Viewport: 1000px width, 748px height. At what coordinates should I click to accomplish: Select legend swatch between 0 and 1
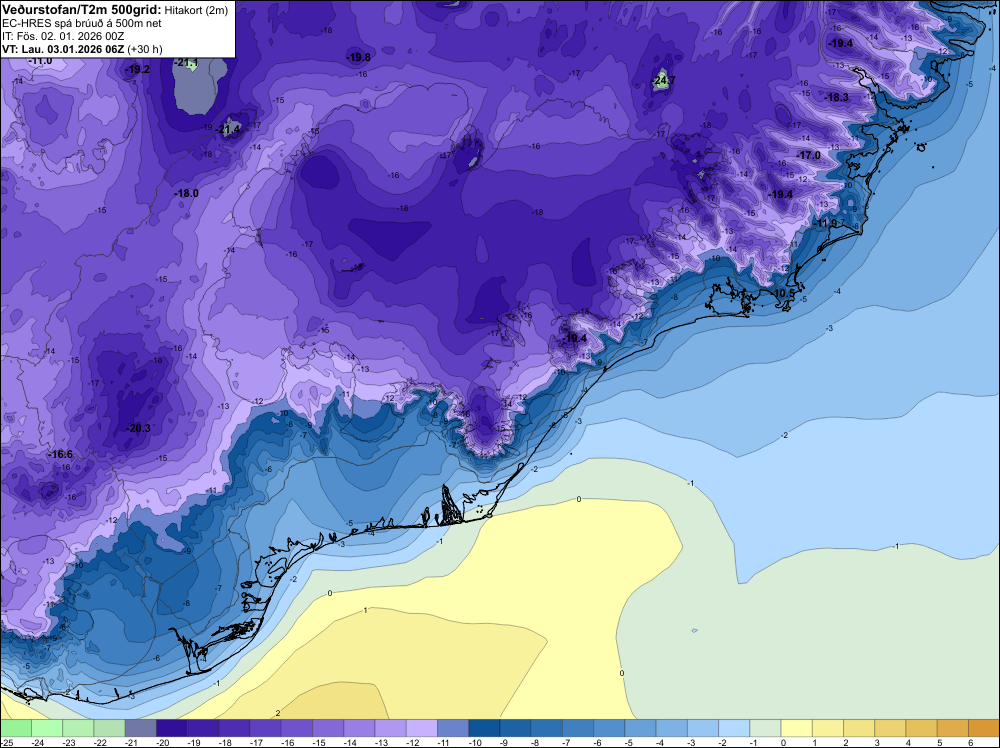pos(797,728)
